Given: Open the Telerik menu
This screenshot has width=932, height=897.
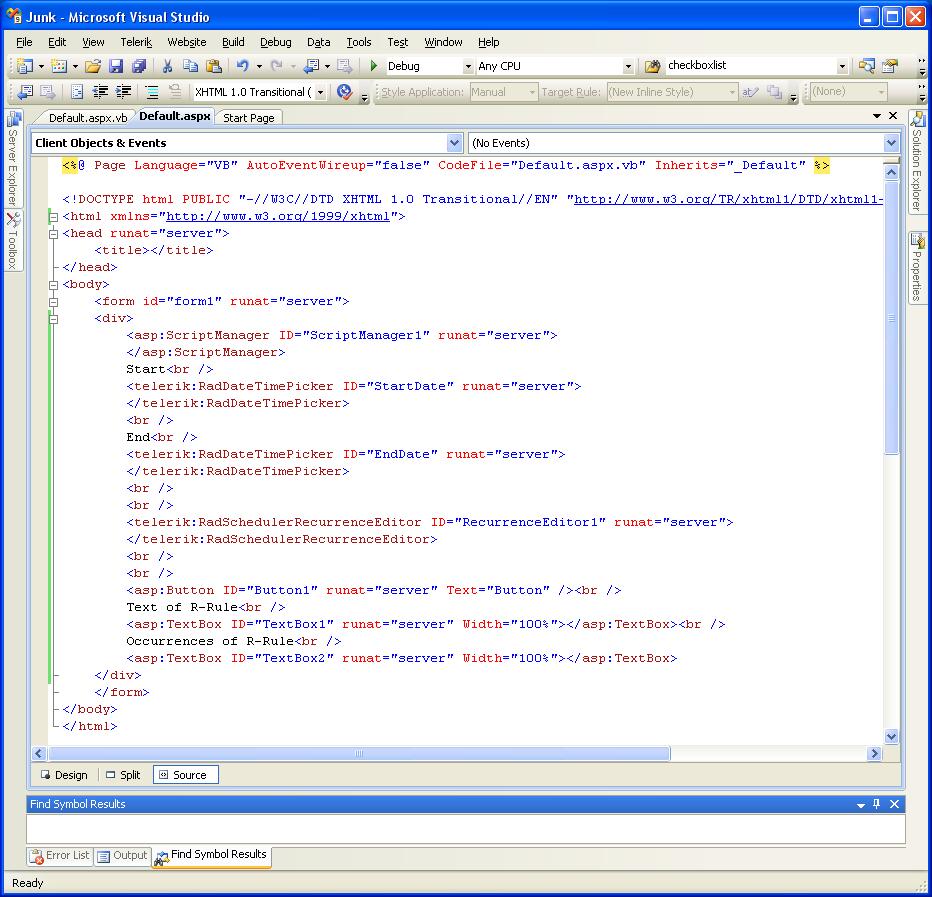Looking at the screenshot, I should [x=136, y=42].
